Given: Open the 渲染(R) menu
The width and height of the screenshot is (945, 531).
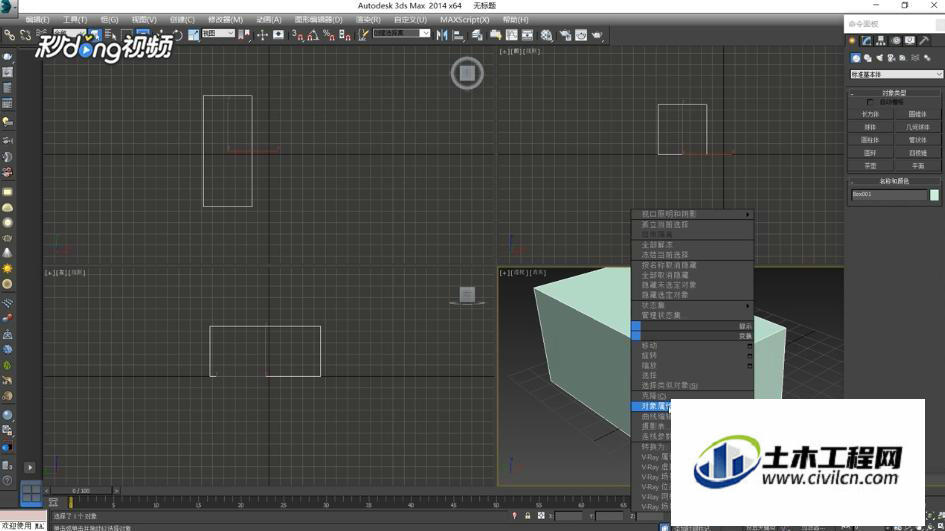Looking at the screenshot, I should 368,20.
